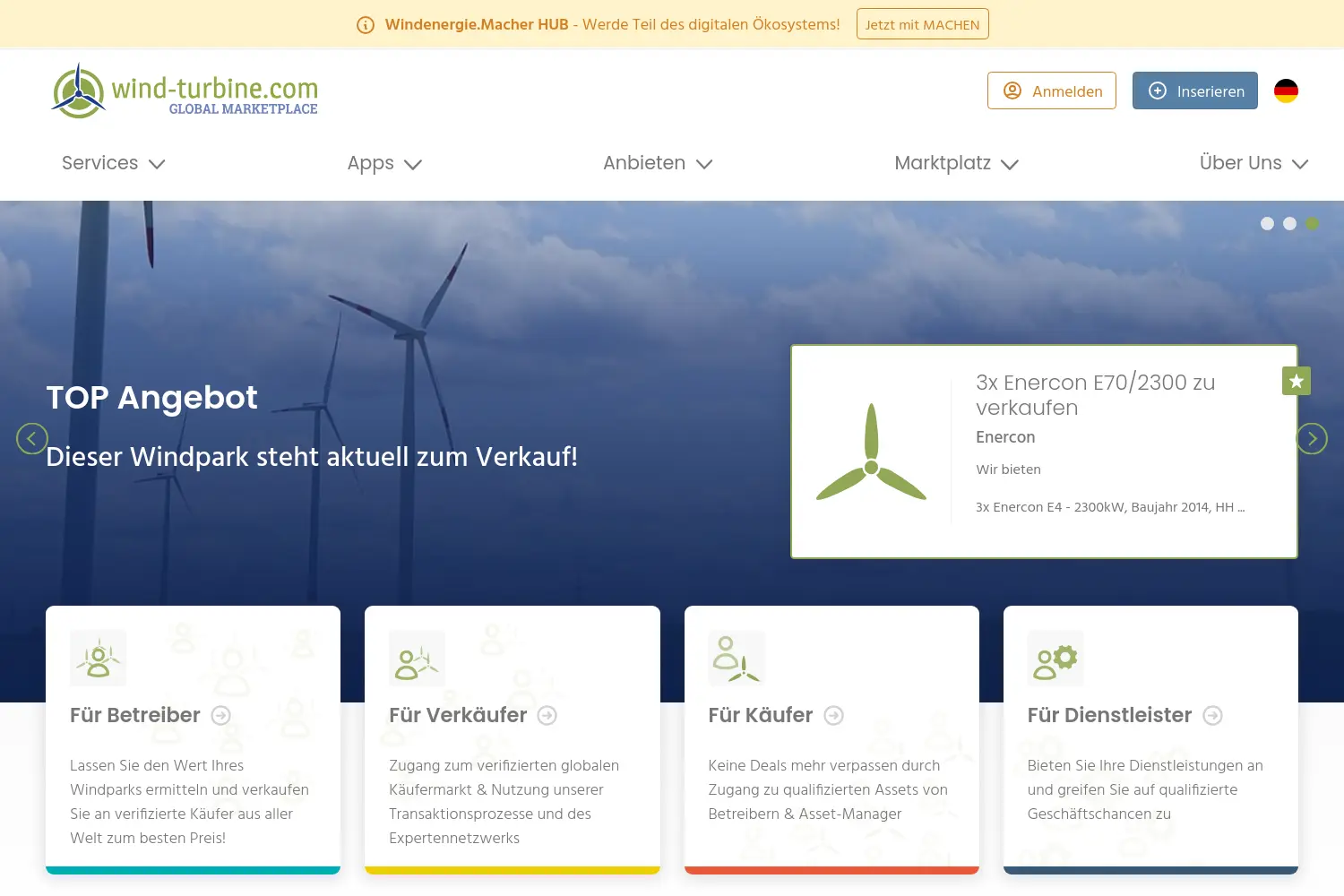This screenshot has width=1344, height=896.
Task: Click Dienstleister description Bieten Sie Ihre Dienstleistungen
Action: tap(1145, 789)
